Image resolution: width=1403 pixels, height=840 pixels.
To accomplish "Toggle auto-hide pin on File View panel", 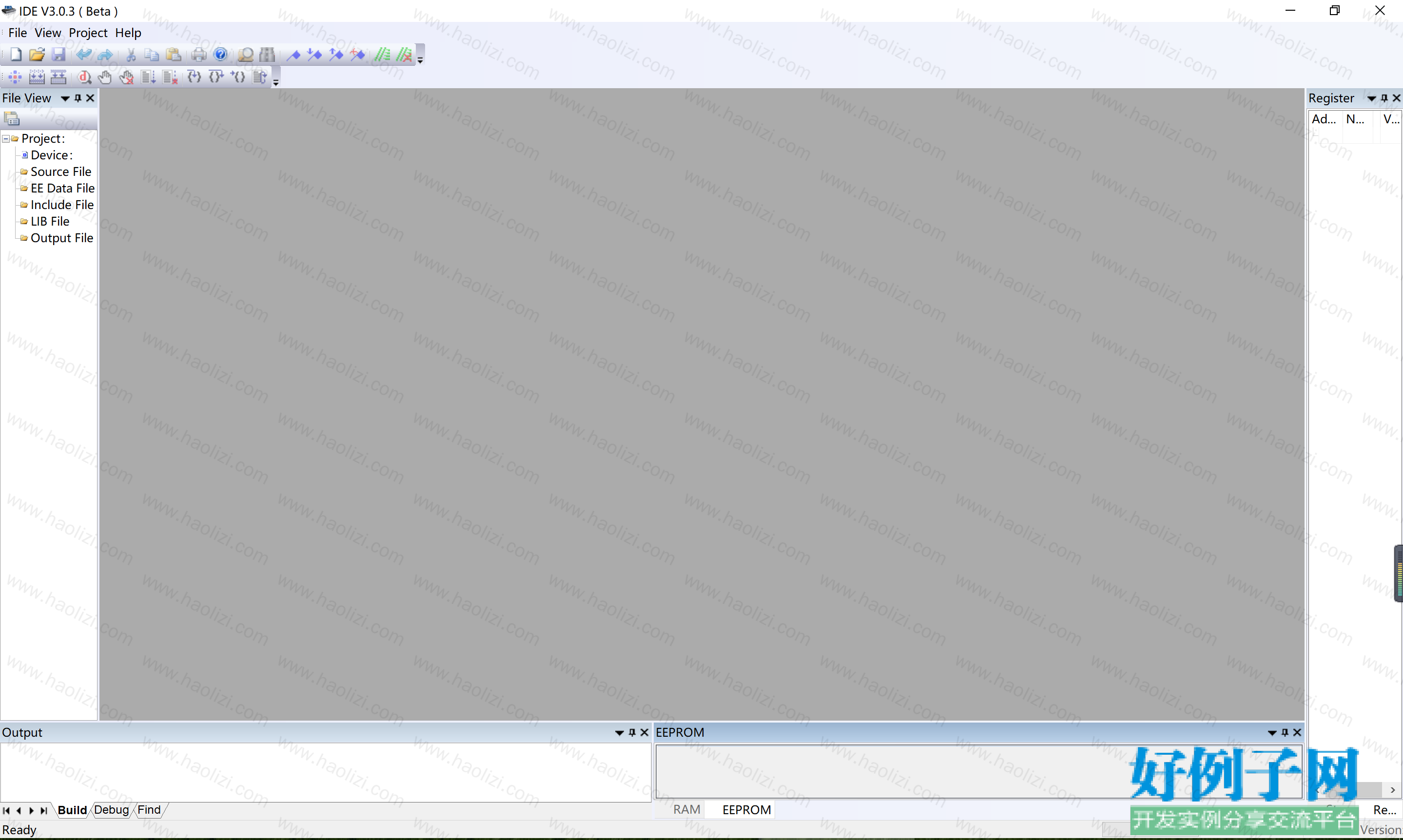I will [78, 98].
